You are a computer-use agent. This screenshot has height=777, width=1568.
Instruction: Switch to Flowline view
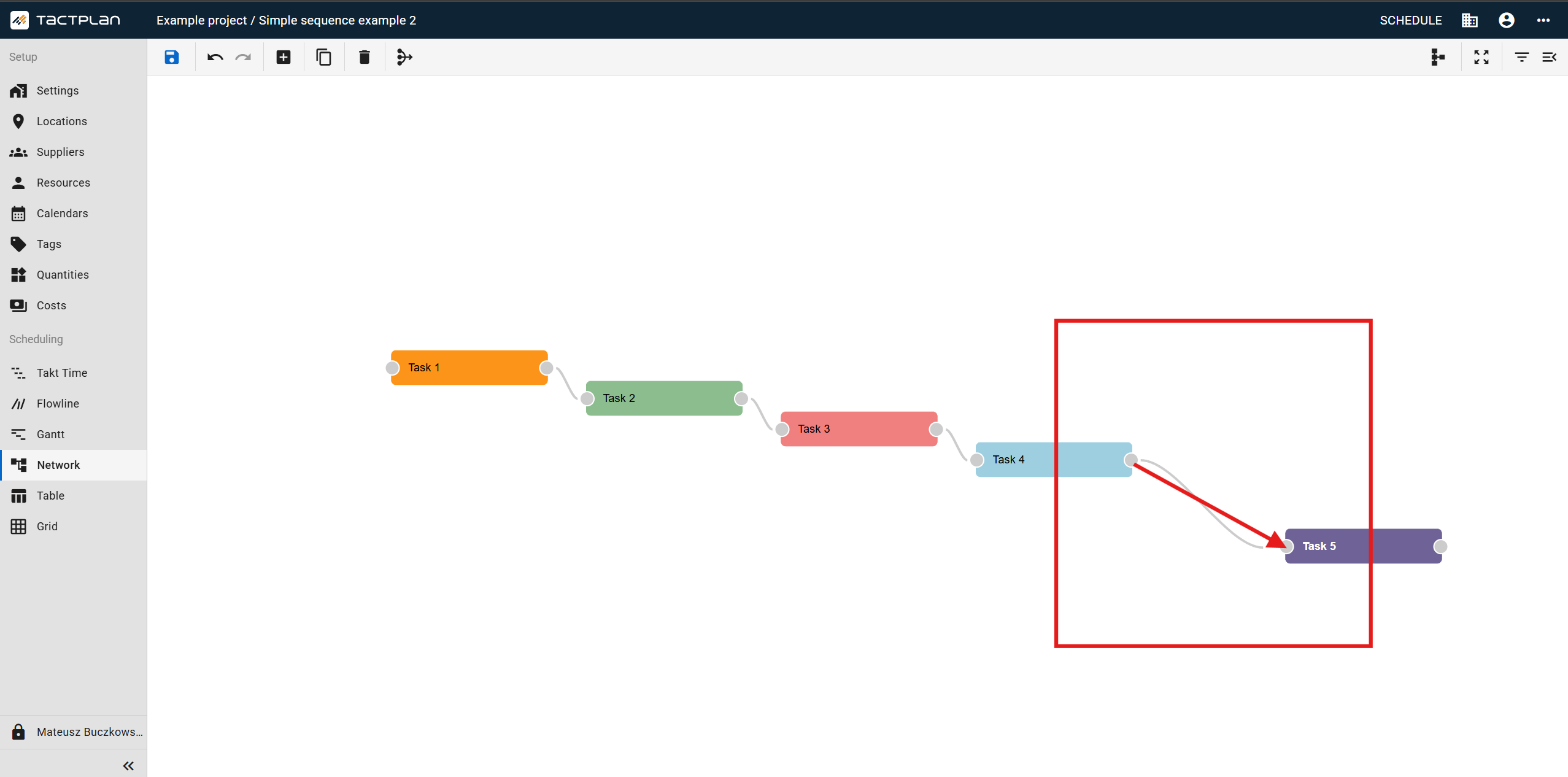tap(74, 404)
